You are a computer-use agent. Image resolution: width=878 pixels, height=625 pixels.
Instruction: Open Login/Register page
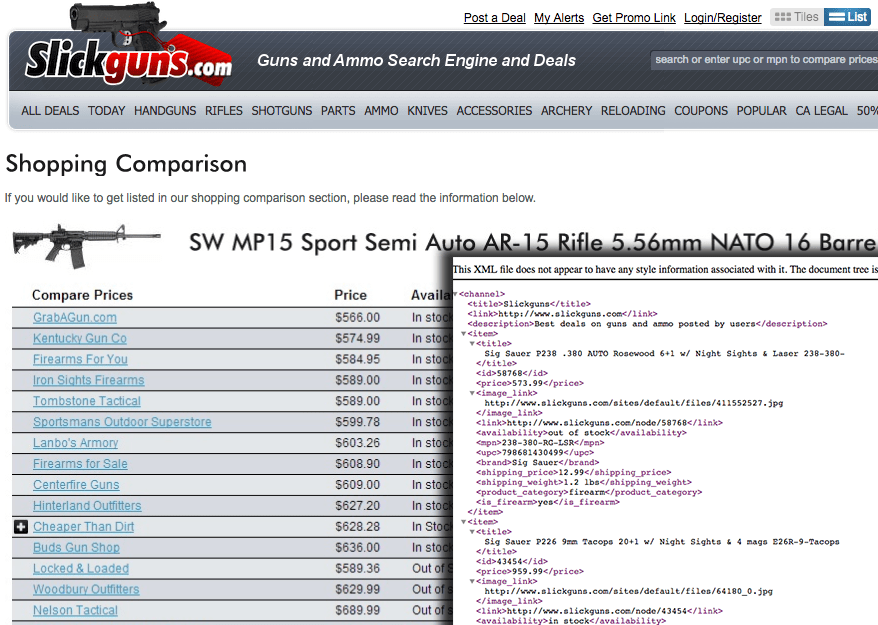pyautogui.click(x=723, y=18)
